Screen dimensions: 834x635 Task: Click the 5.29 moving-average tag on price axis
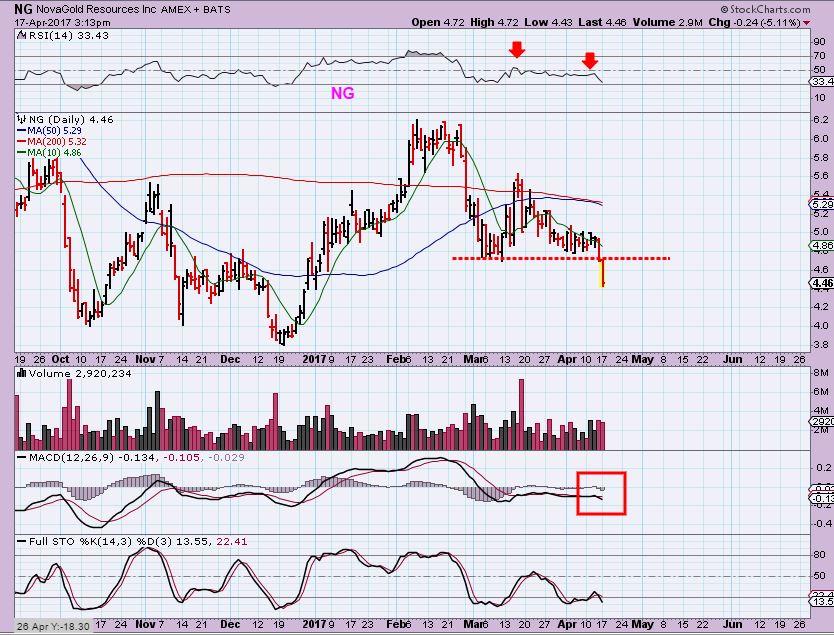tap(822, 204)
